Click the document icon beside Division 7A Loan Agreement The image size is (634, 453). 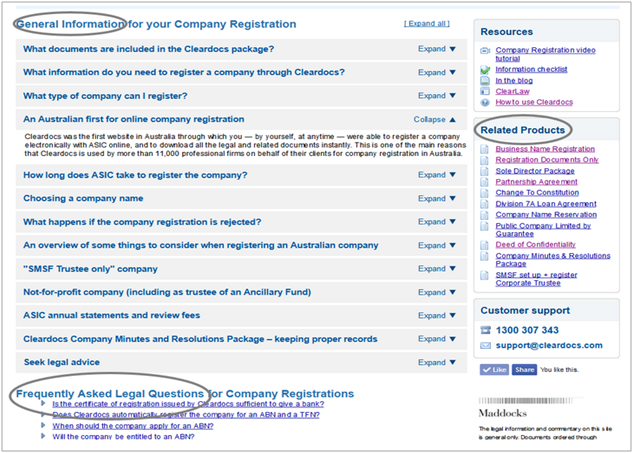pos(484,204)
